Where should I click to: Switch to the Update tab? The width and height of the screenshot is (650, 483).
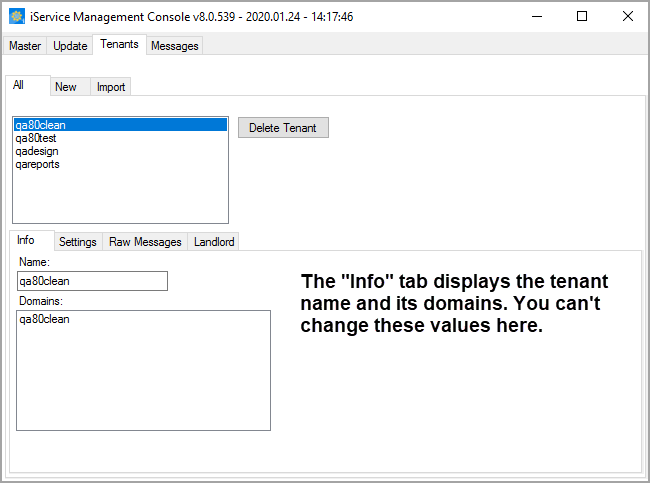click(x=70, y=46)
